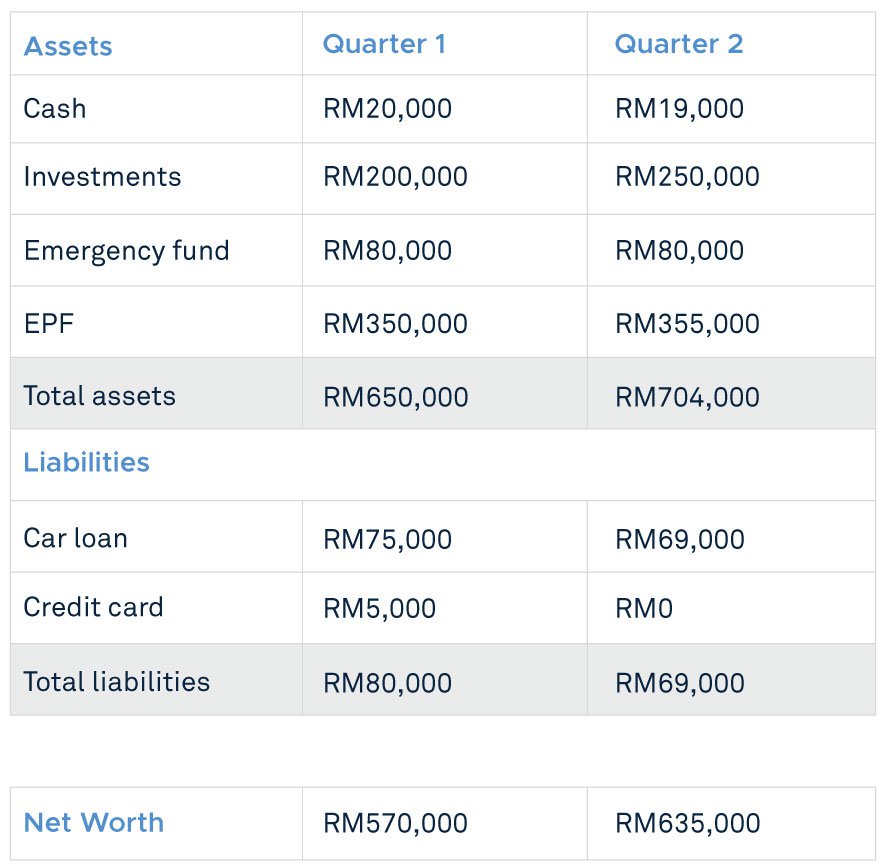Image resolution: width=885 pixels, height=868 pixels.
Task: Select Net Worth Quarter 2 value RM635,000
Action: pyautogui.click(x=687, y=824)
